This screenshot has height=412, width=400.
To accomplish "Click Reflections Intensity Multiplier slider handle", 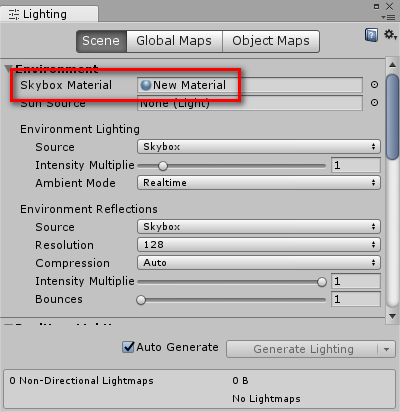I will [x=322, y=282].
